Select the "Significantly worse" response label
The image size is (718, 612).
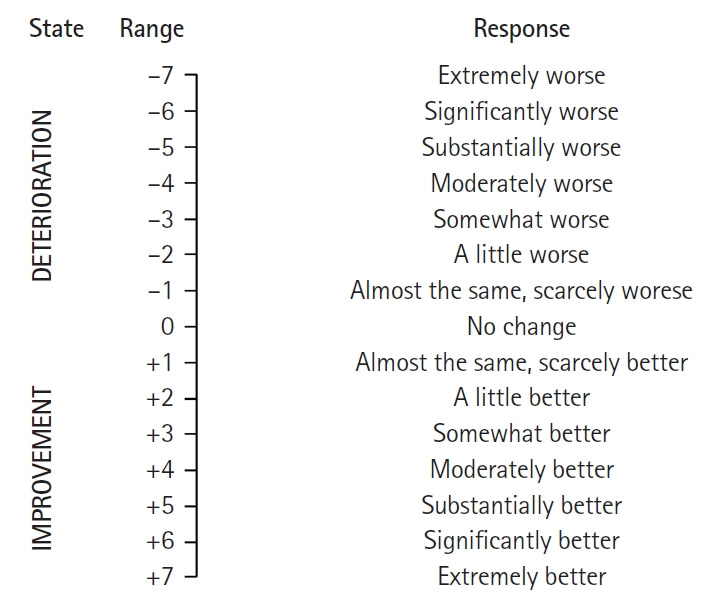point(521,111)
